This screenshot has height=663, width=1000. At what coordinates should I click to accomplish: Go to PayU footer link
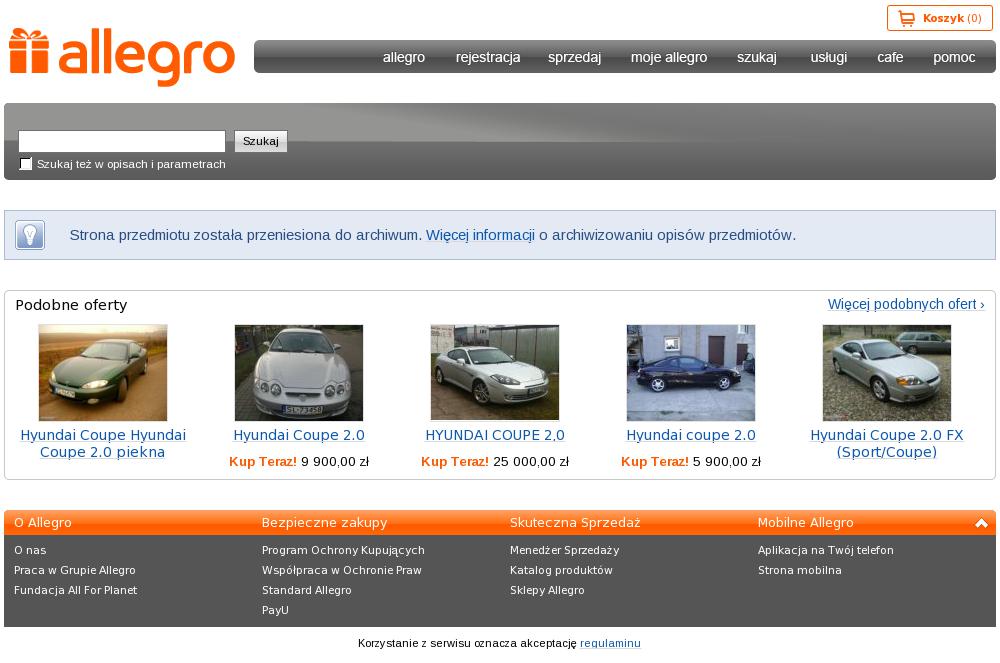pos(276,610)
